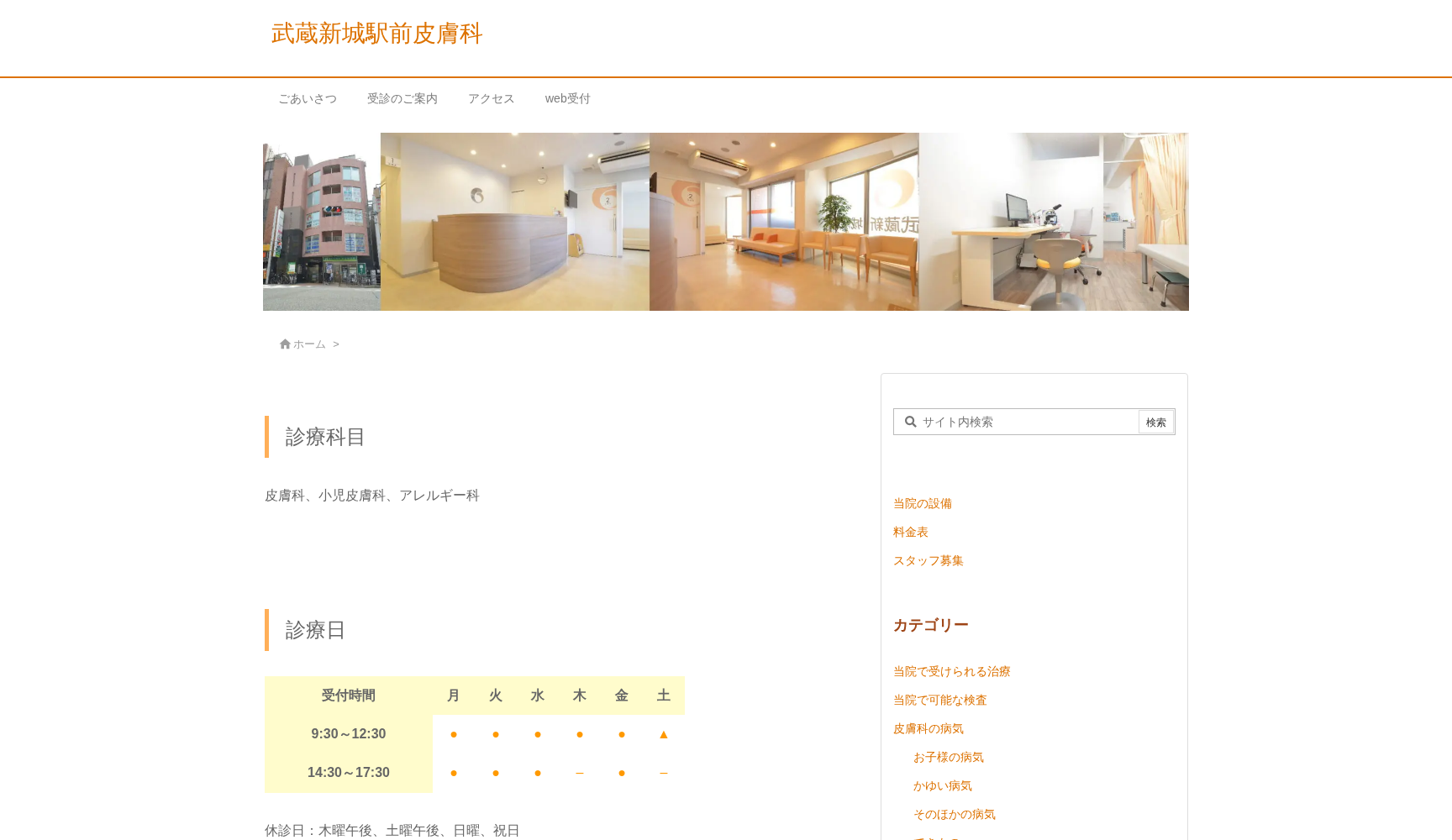Screen dimensions: 1452x840
Task: Click the magnifying glass search icon
Action: pyautogui.click(x=910, y=422)
